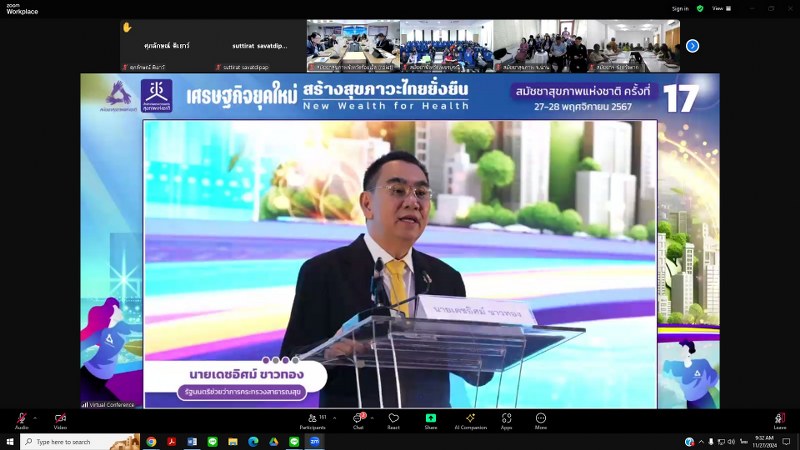Open Microsoft Edge from the taskbar
The width and height of the screenshot is (800, 450).
(x=253, y=442)
